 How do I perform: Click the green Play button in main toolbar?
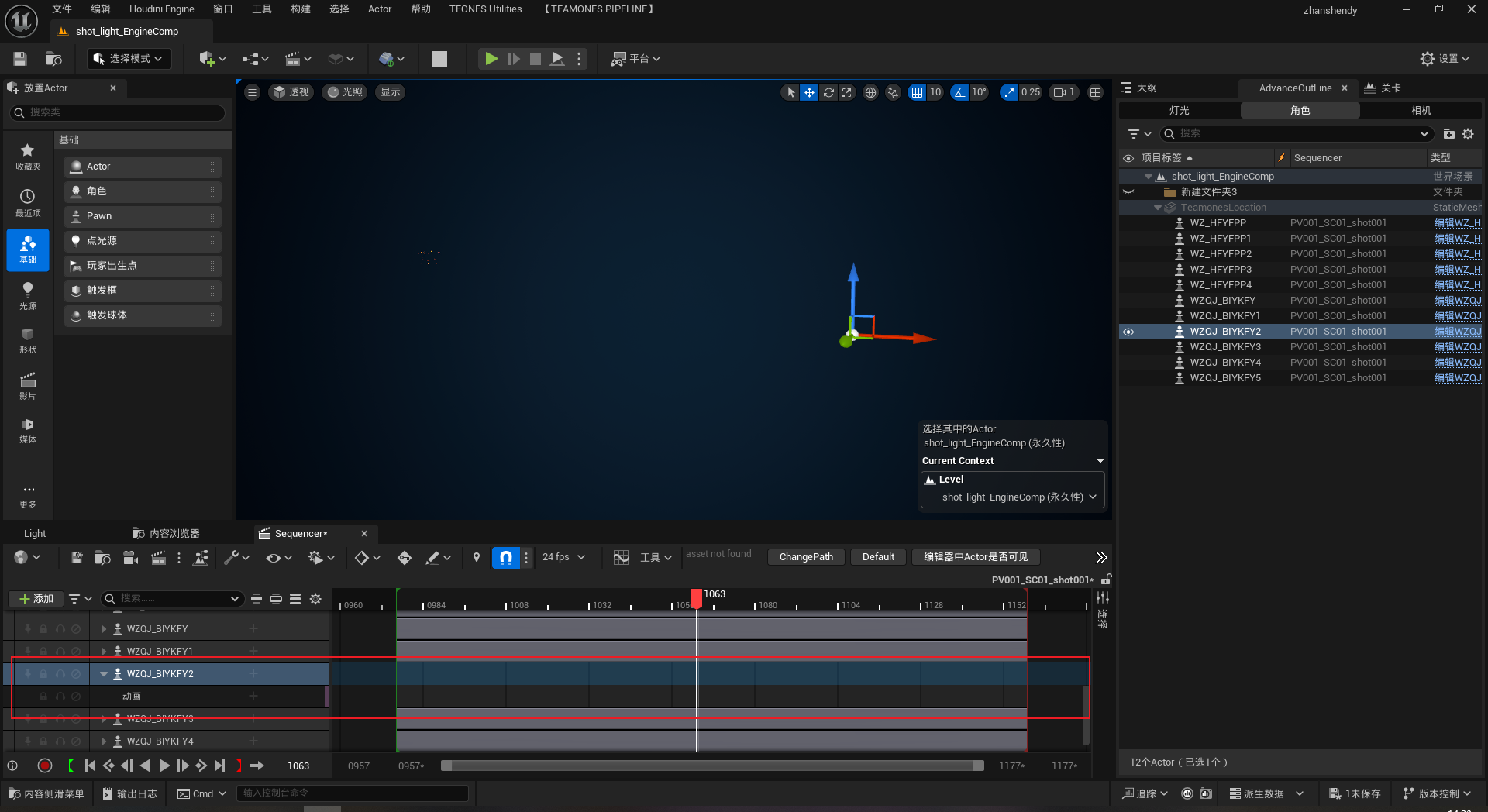[491, 59]
